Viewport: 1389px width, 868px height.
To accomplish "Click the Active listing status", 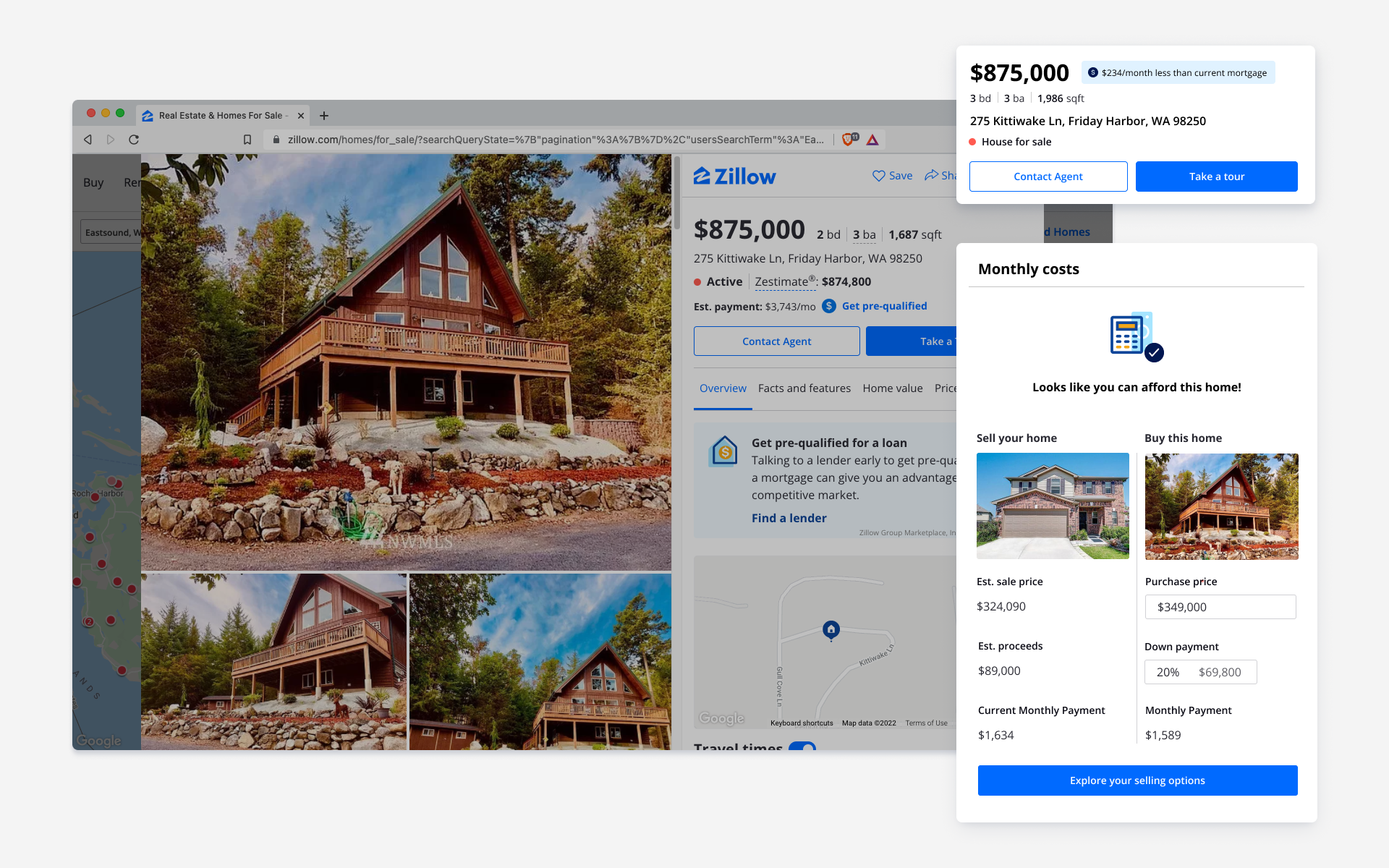I will point(718,281).
